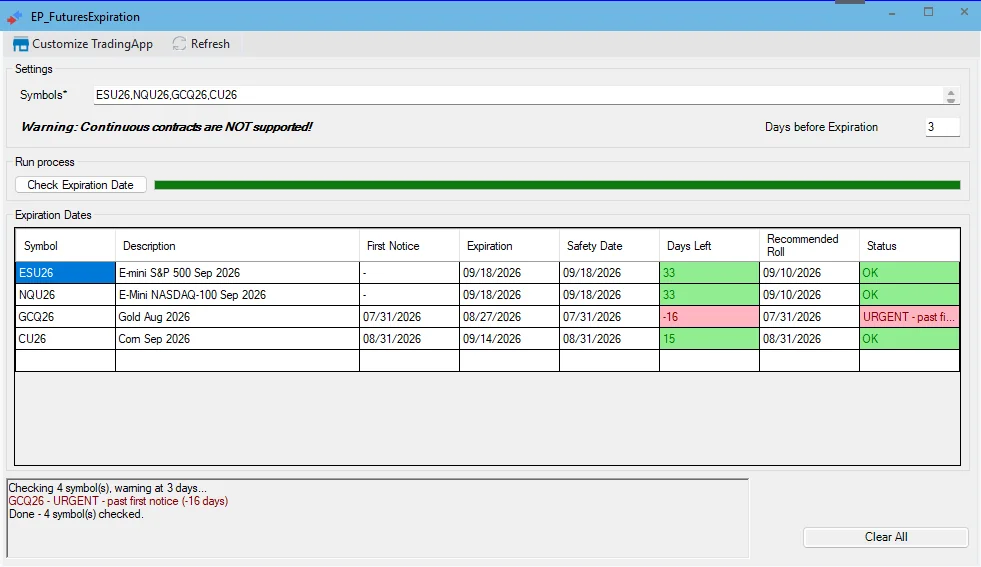The image size is (981, 567).
Task: Click the Recommended Roll column header
Action: (x=810, y=246)
